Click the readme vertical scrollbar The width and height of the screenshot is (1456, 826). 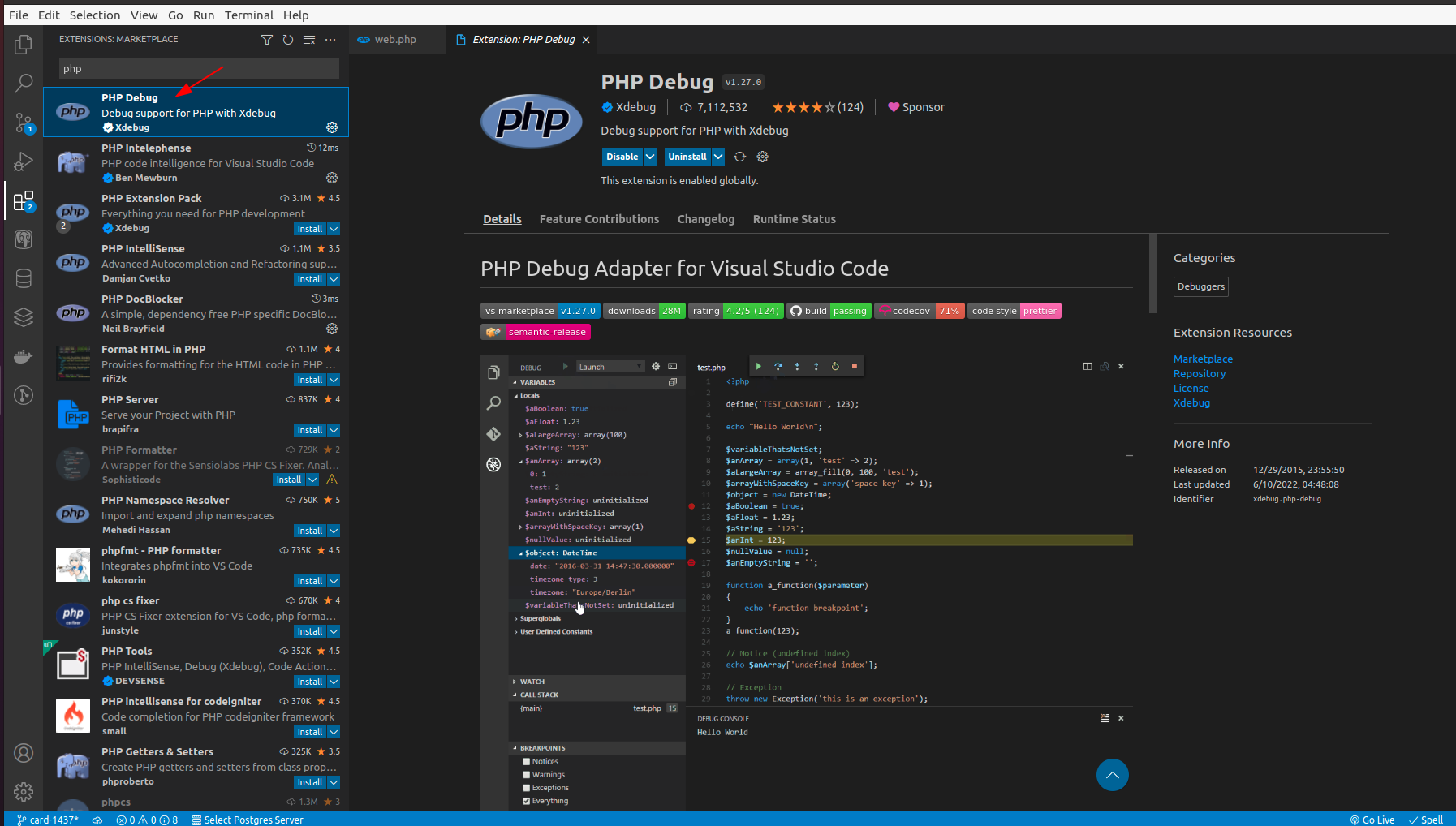1152,273
